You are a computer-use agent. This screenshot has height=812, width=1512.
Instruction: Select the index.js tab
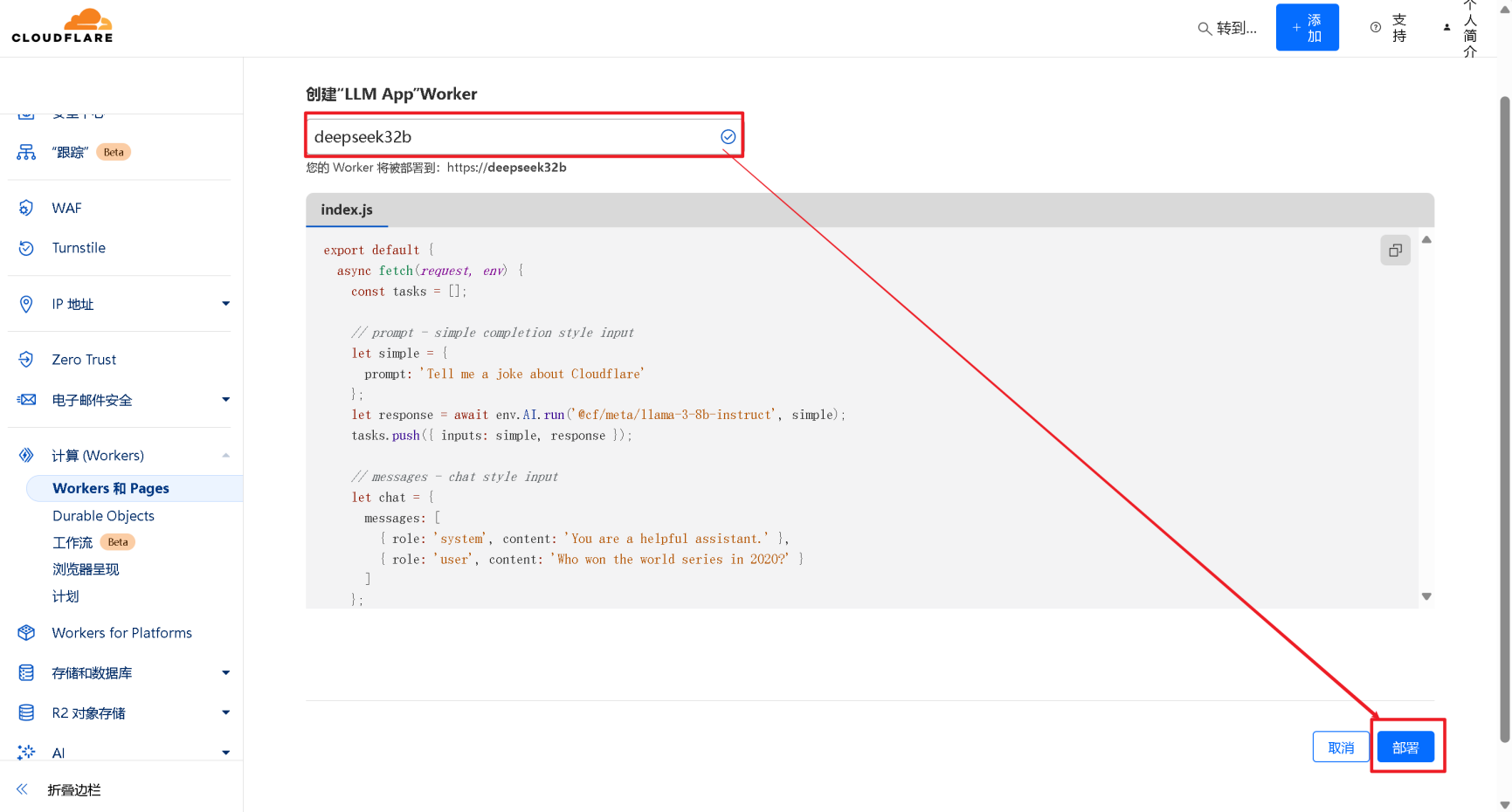point(347,210)
